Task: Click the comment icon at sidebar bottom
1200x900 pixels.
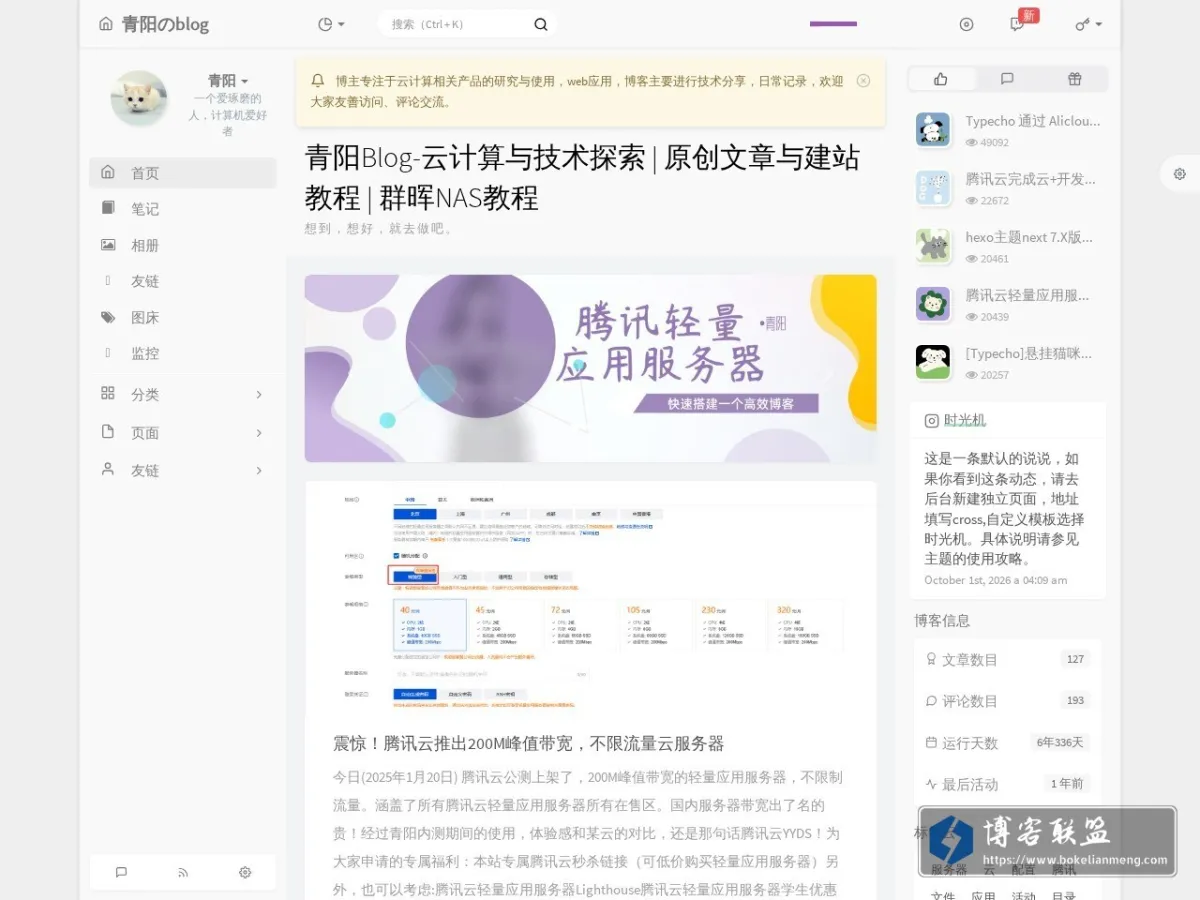Action: [x=121, y=872]
